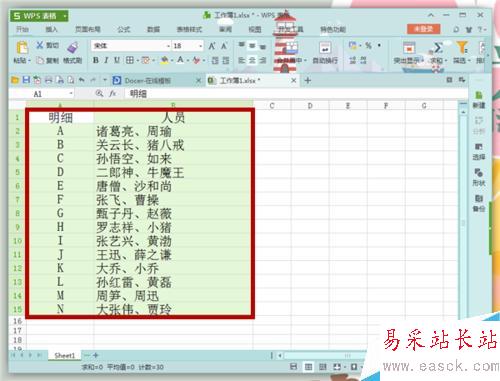The image size is (500, 381).
Task: Open the 插入 Insert ribbon tab
Action: 51,29
